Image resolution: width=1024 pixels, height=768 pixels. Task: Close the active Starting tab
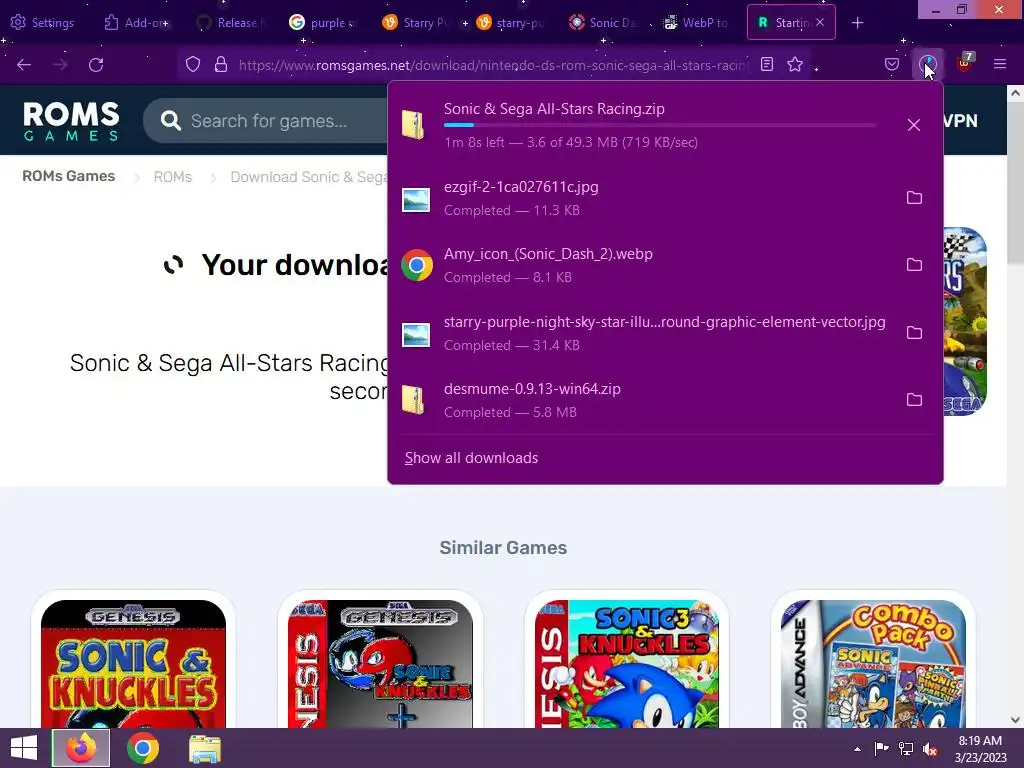[x=820, y=22]
